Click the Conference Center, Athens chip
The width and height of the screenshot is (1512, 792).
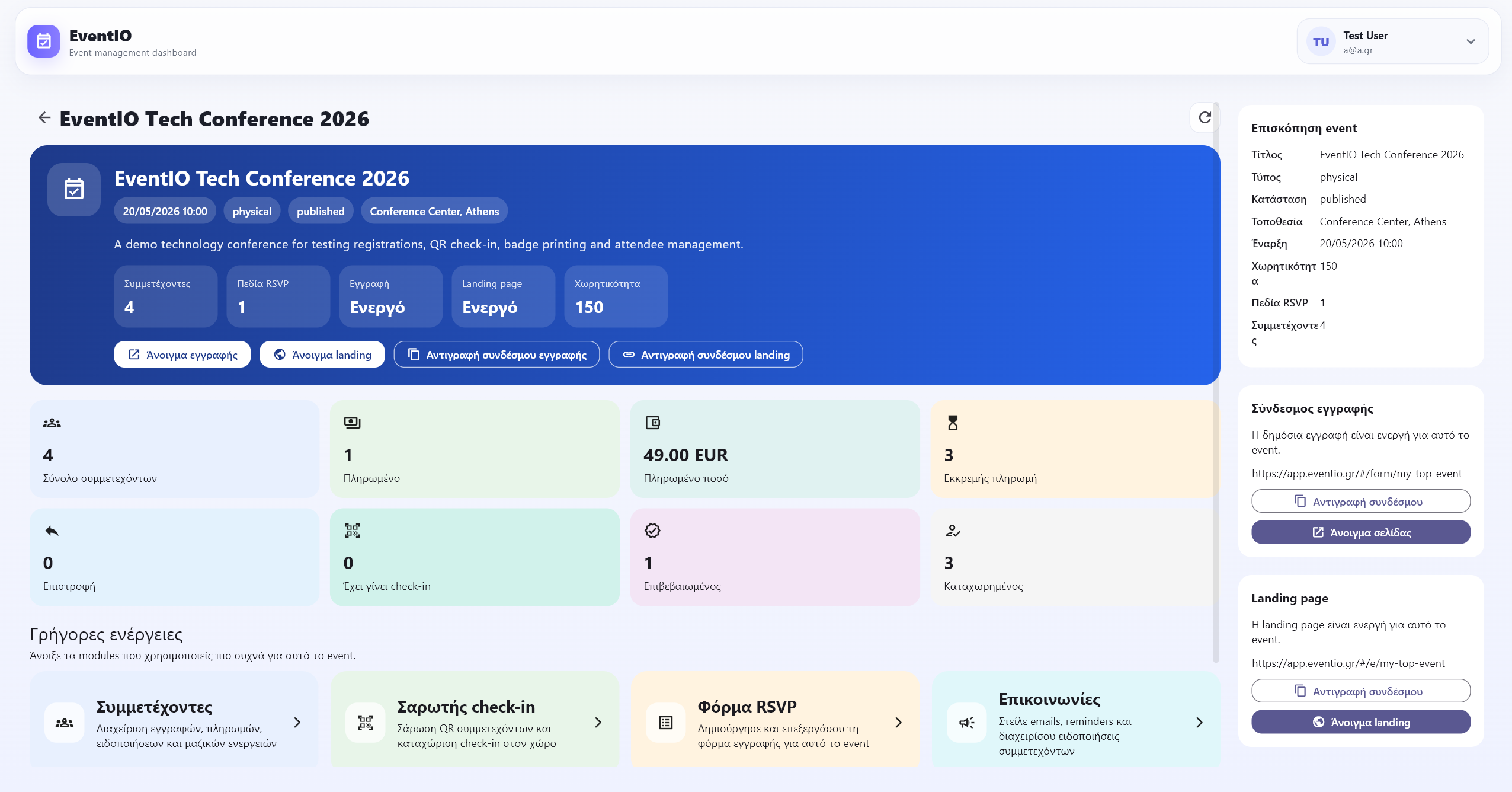pos(434,211)
